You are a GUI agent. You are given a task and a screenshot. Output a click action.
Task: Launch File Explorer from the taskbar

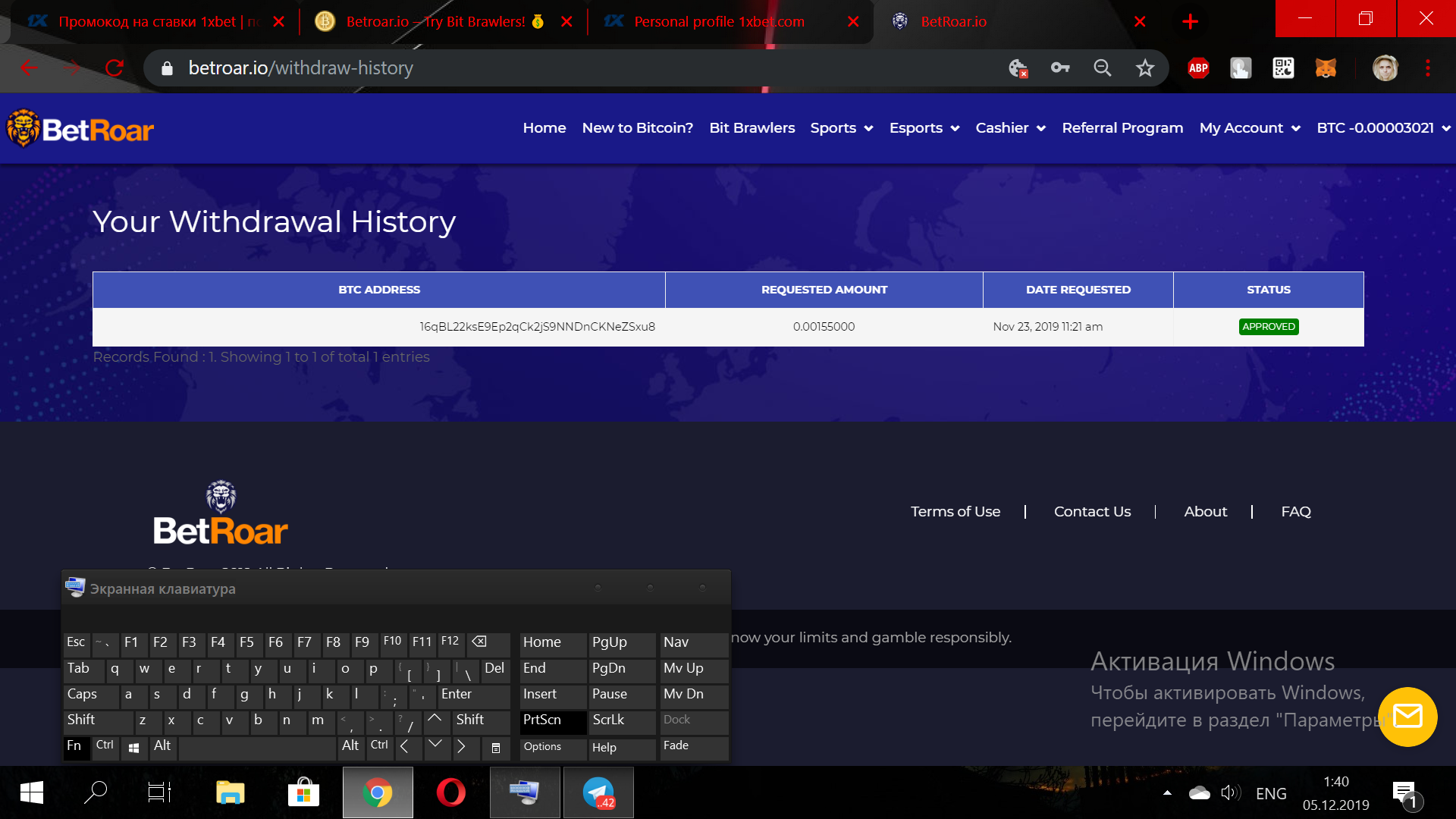230,793
